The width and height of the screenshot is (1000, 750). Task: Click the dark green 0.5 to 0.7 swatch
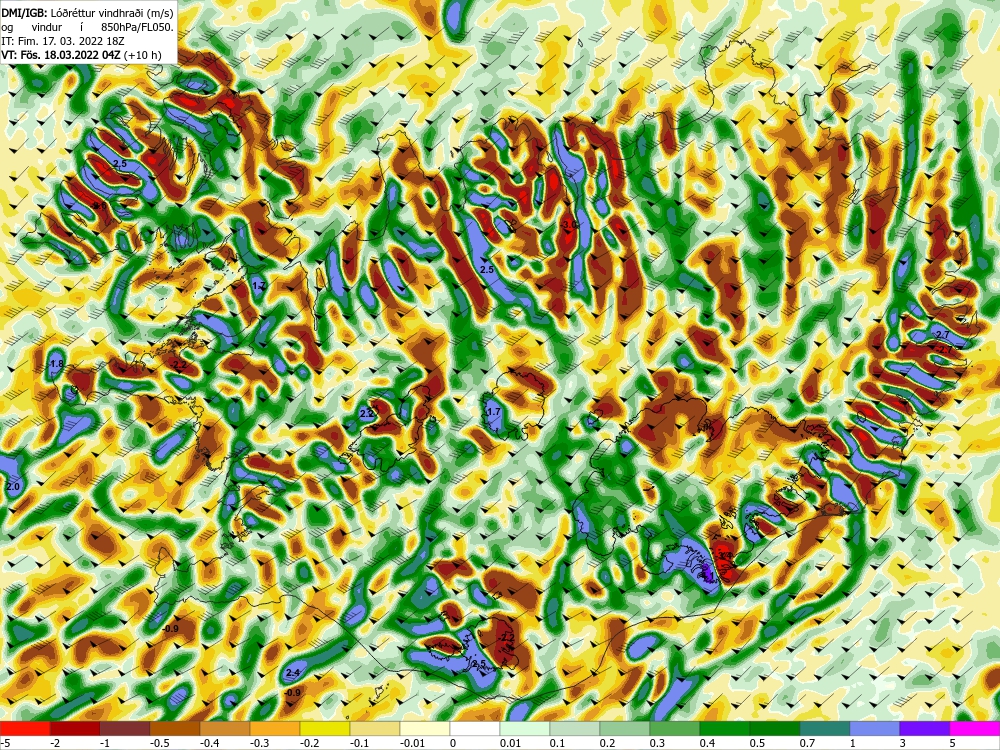[x=775, y=729]
